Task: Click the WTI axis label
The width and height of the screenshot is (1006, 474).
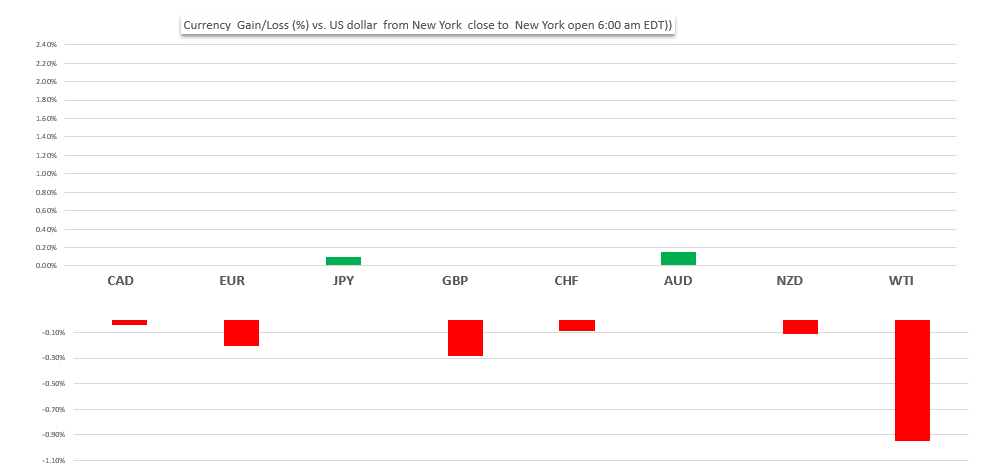Action: coord(901,281)
